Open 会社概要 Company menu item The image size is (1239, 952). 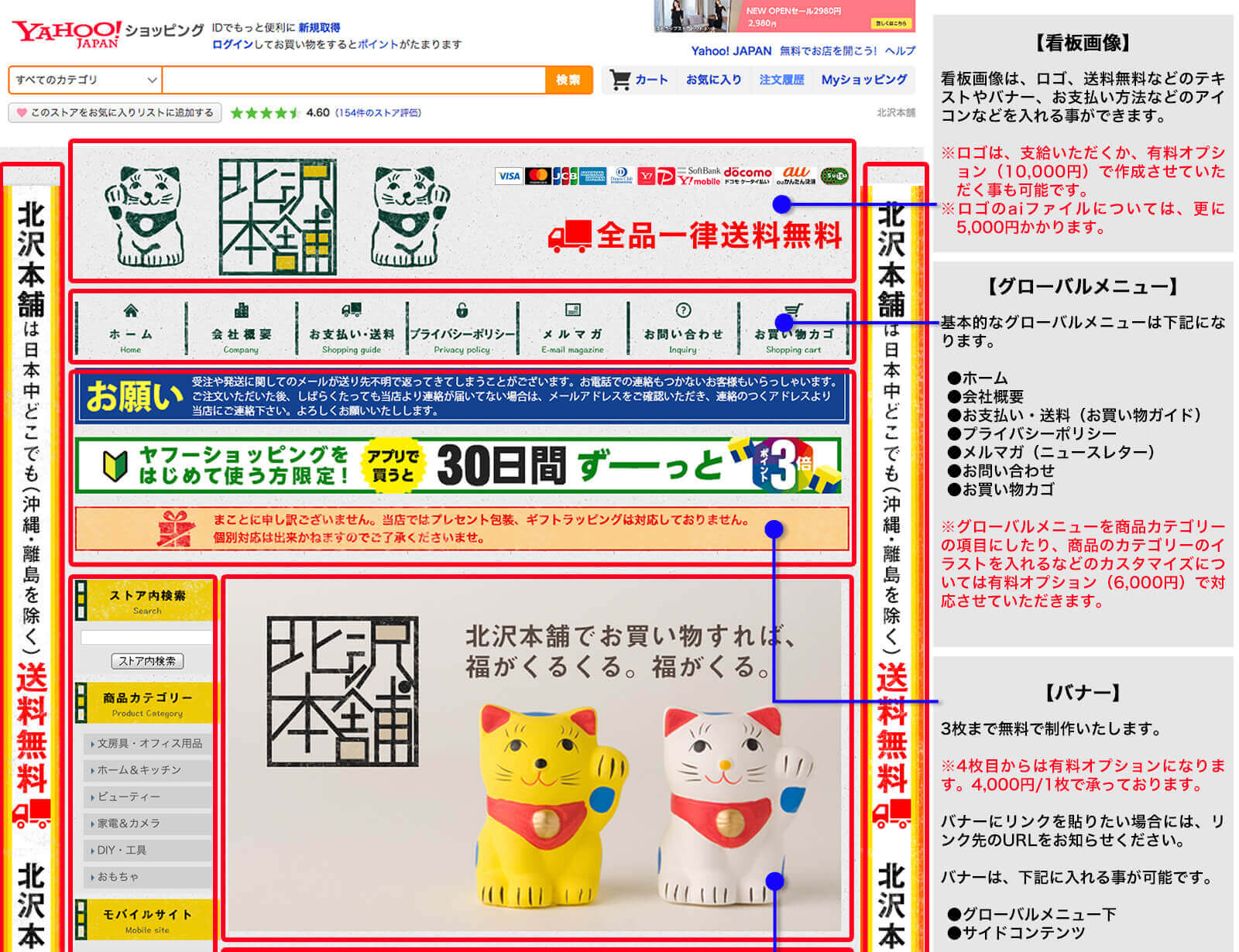click(241, 328)
